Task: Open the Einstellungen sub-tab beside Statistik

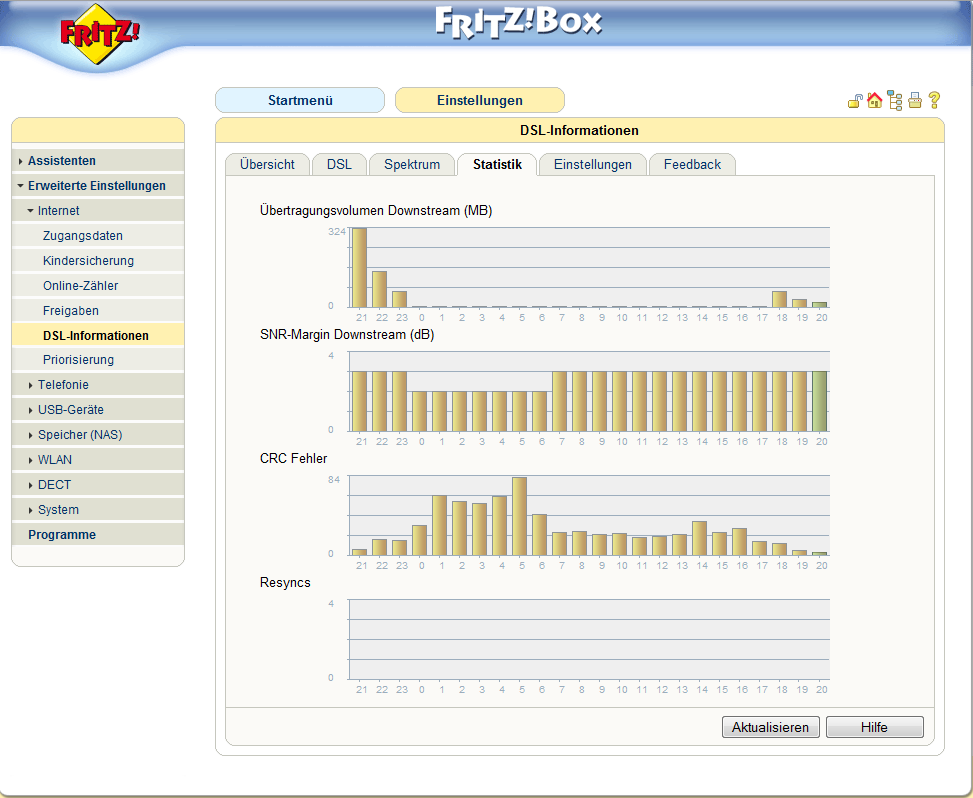Action: pyautogui.click(x=593, y=164)
